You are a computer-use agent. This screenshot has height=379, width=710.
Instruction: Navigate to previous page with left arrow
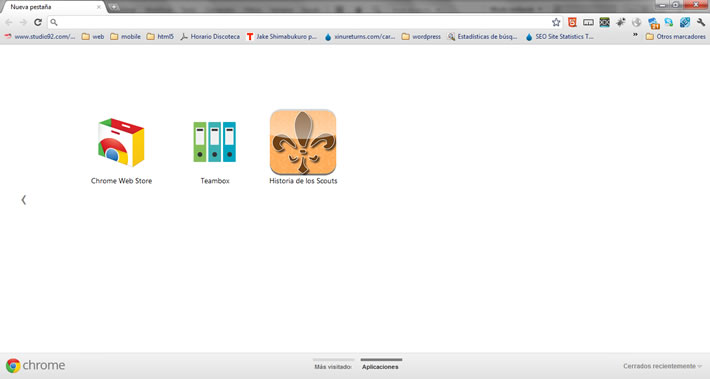click(24, 200)
